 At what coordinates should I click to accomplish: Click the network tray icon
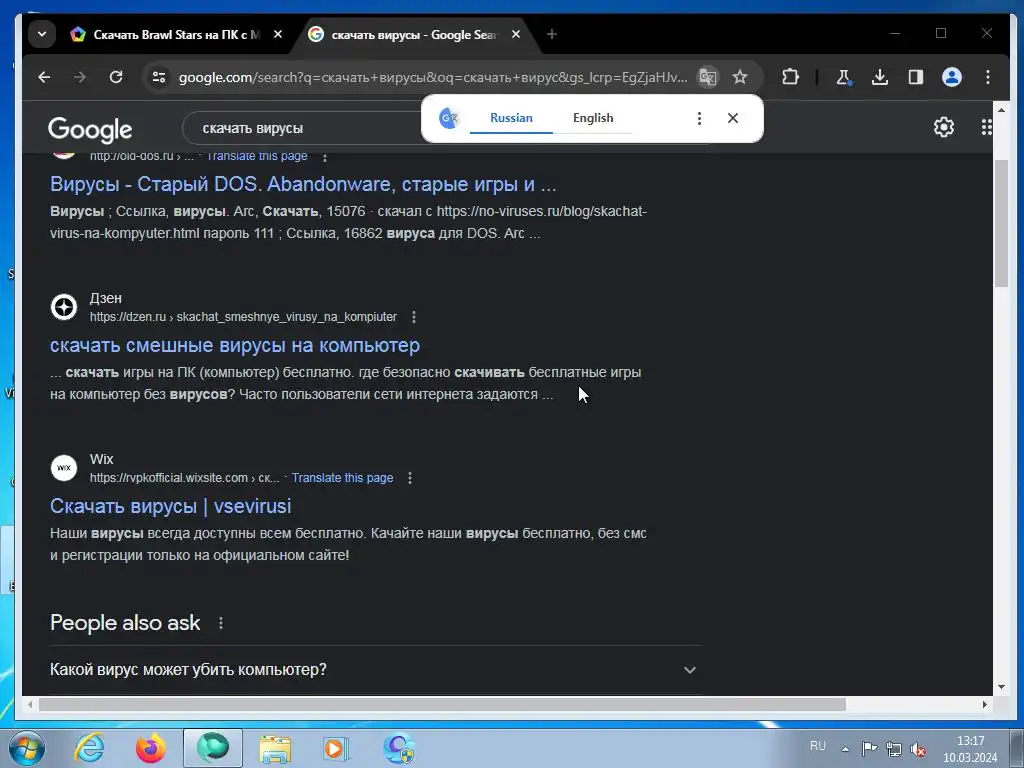(x=894, y=749)
